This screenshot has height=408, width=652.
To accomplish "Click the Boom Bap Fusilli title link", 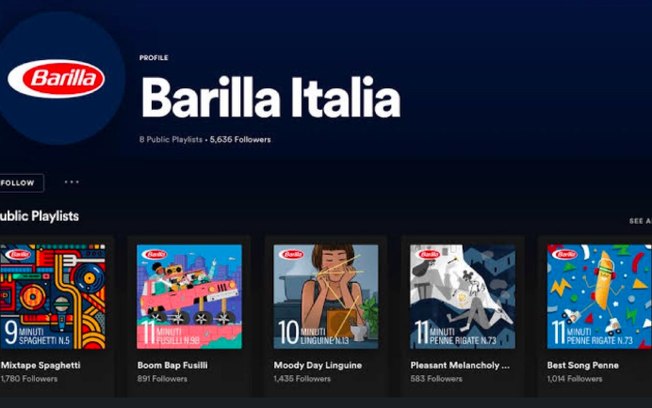I will click(172, 365).
